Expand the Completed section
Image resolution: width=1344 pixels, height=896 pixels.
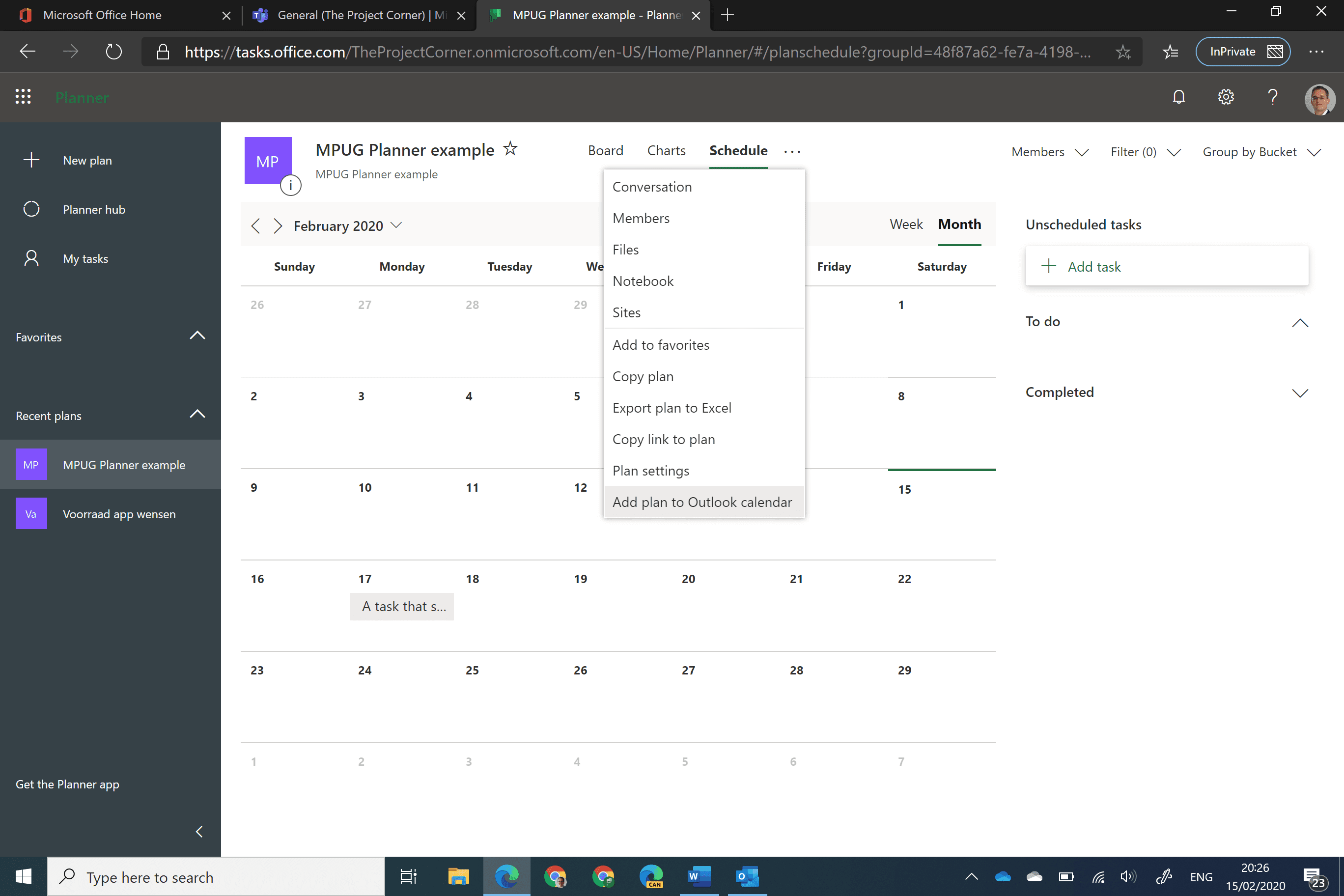[1300, 393]
